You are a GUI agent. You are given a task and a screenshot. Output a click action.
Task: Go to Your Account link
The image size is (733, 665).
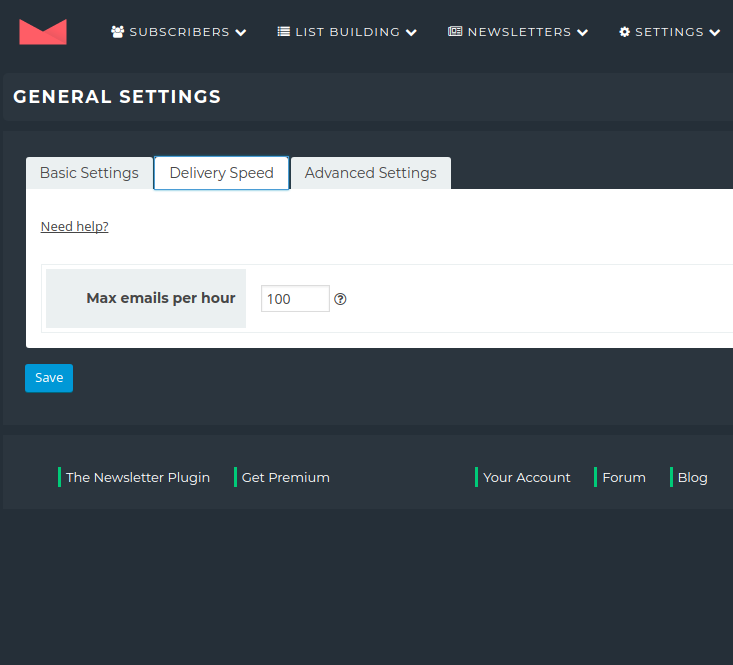click(x=527, y=477)
